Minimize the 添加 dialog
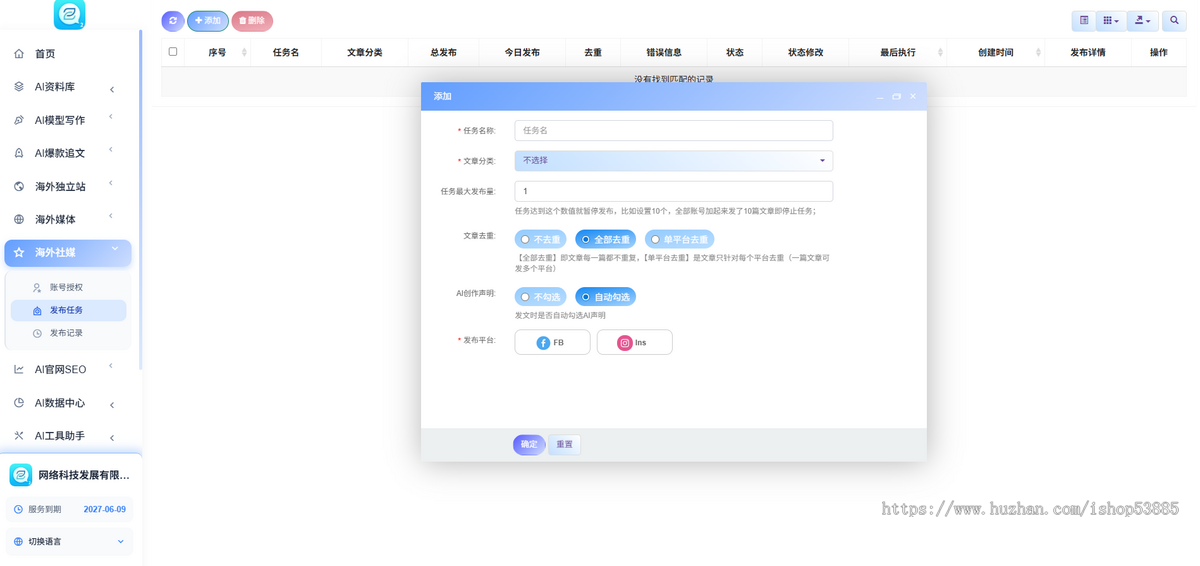1200x566 pixels. (880, 97)
